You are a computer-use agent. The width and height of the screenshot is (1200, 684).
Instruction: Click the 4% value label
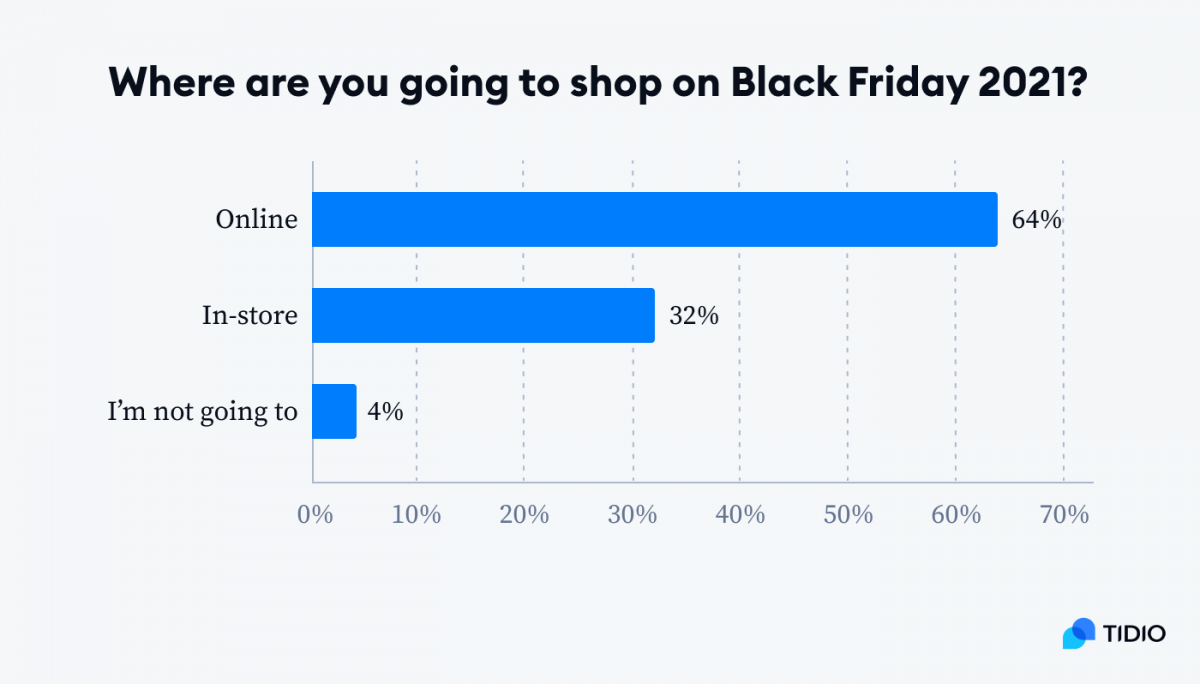click(x=385, y=412)
